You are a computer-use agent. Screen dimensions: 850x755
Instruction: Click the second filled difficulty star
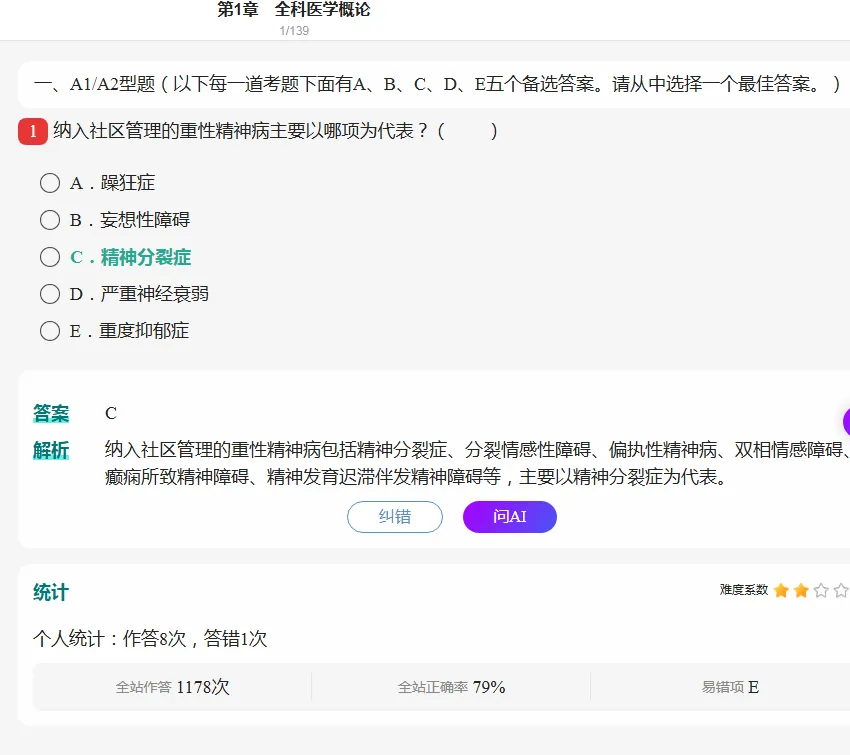801,590
